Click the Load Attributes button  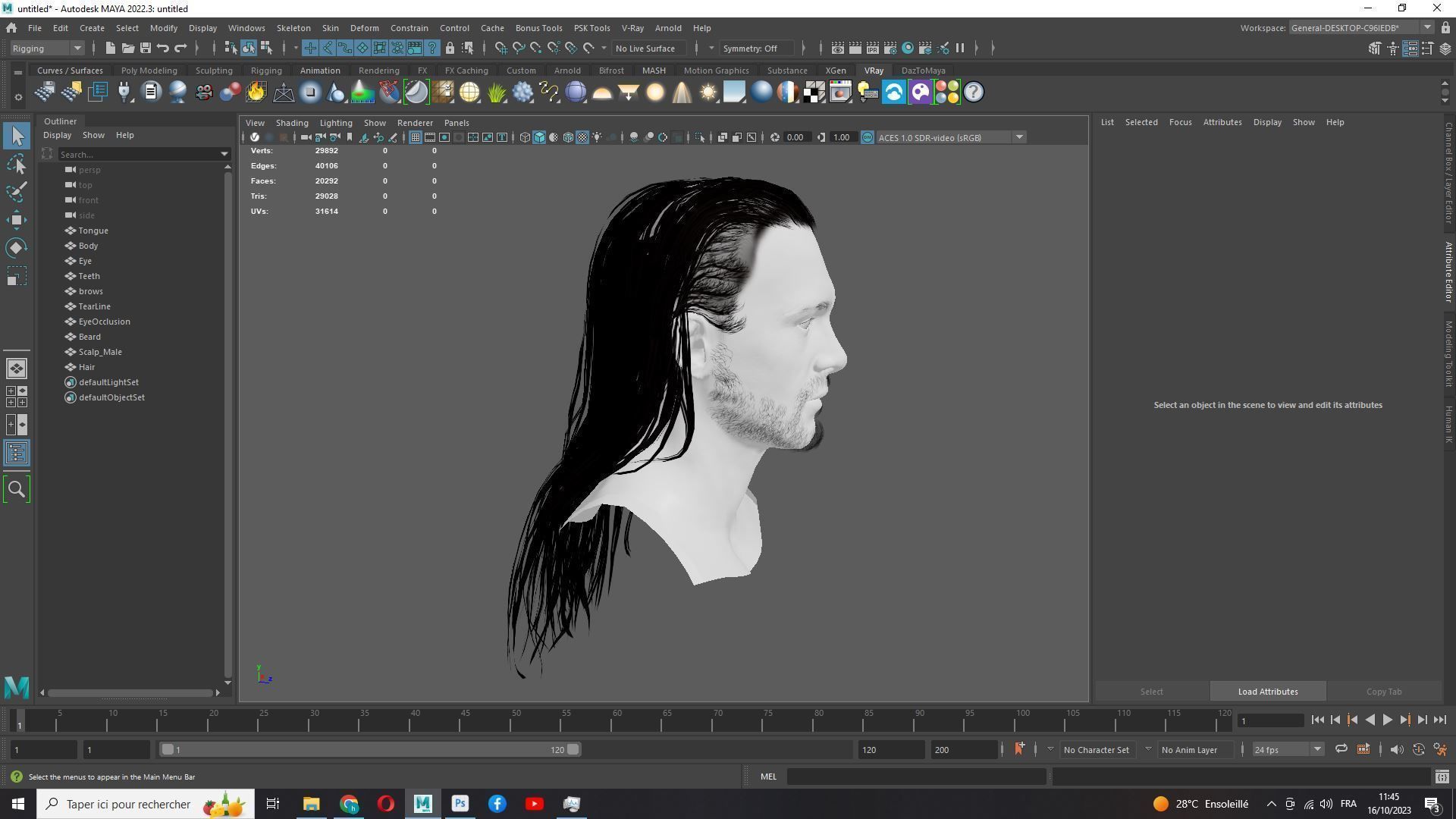(1268, 692)
